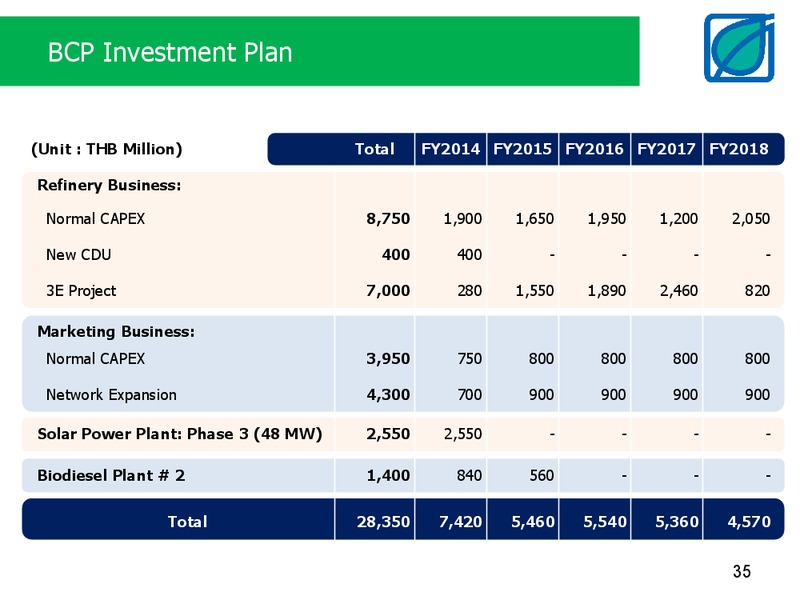
Task: Click the 3E Project total 7,000
Action: [x=388, y=291]
